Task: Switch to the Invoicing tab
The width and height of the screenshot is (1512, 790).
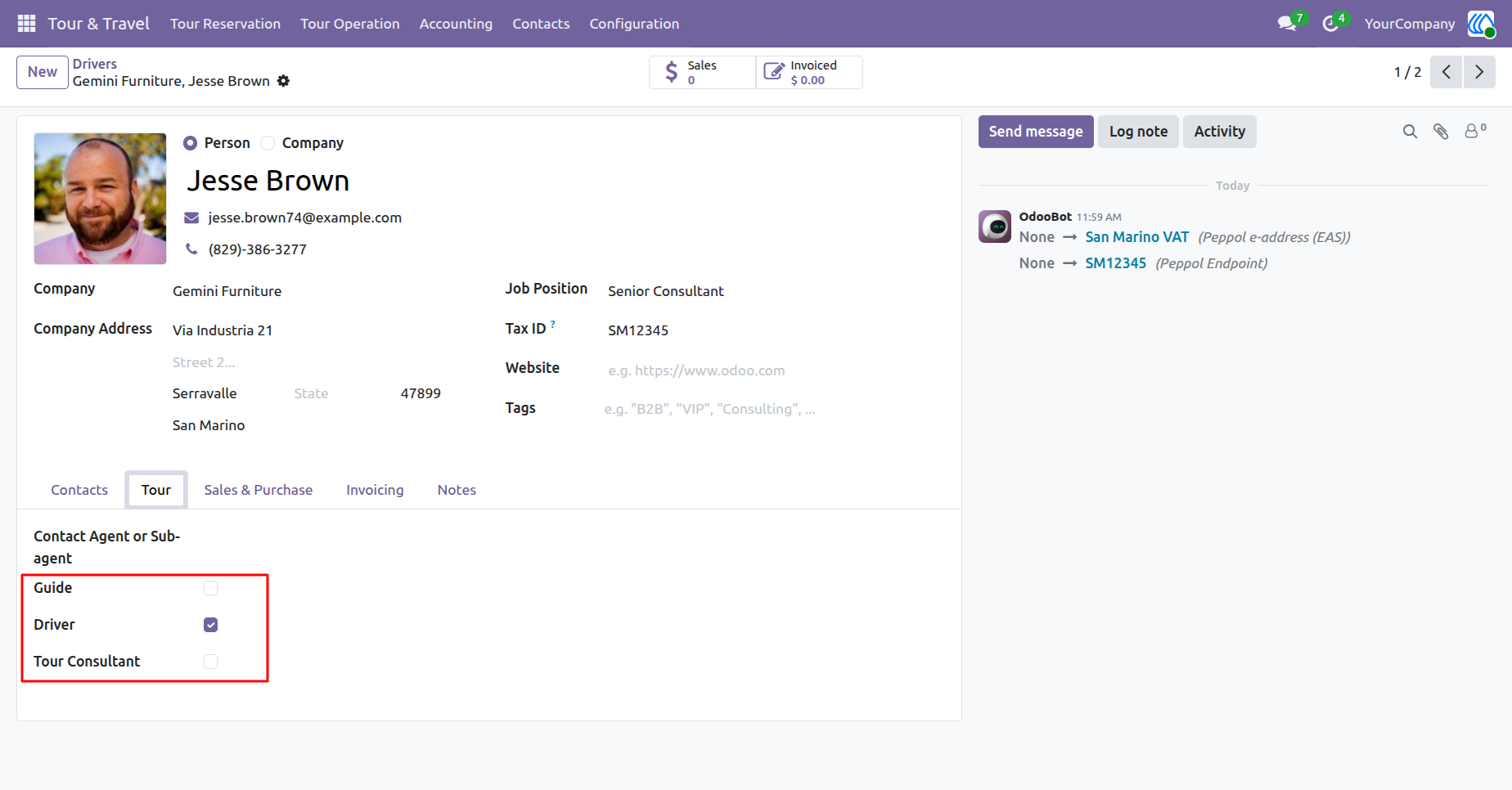Action: pyautogui.click(x=375, y=490)
